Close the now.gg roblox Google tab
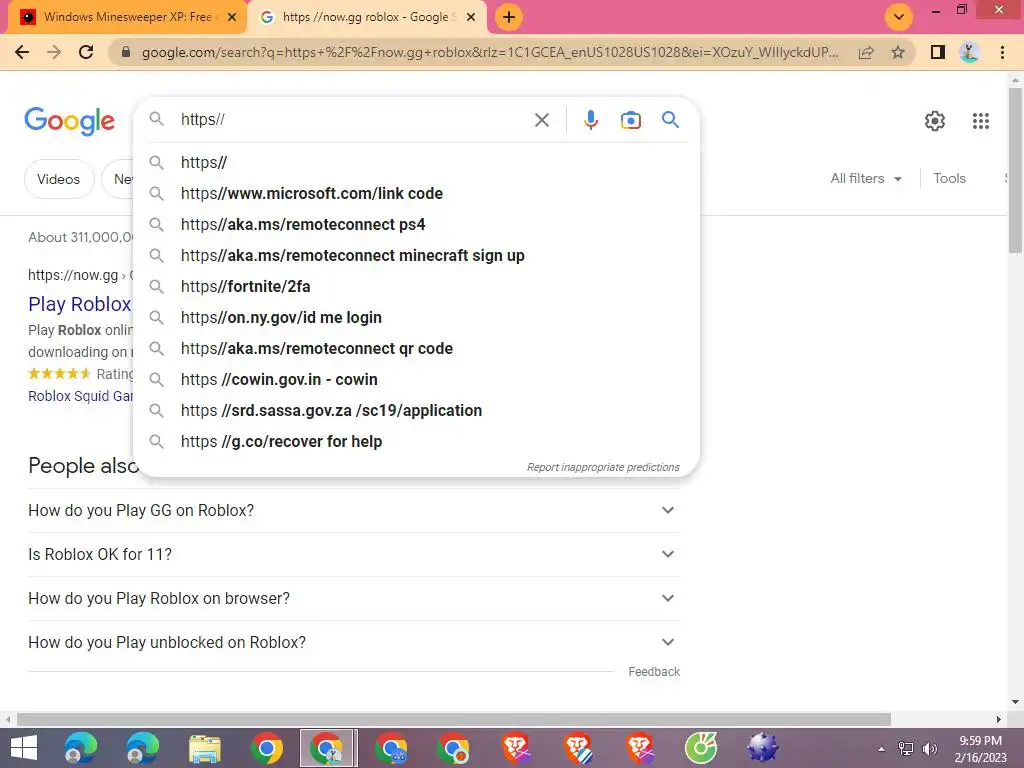The height and width of the screenshot is (768, 1024). [x=471, y=17]
